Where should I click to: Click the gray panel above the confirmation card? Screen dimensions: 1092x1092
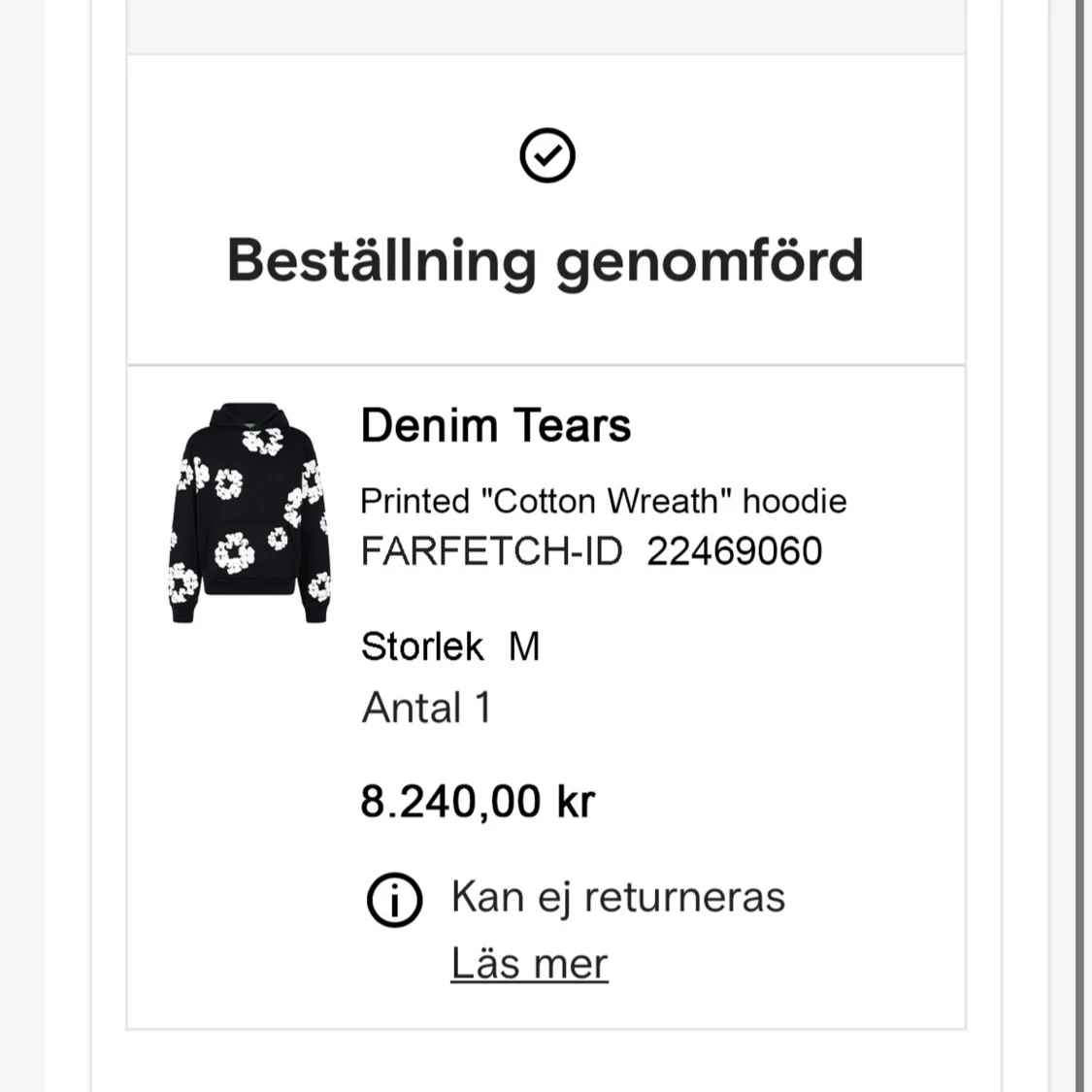click(x=546, y=26)
